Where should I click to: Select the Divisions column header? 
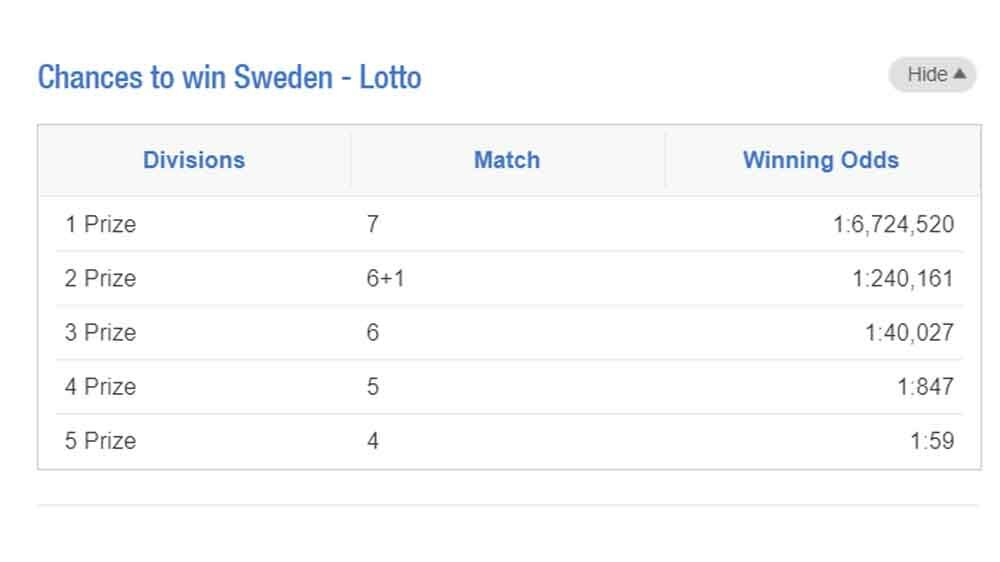pyautogui.click(x=194, y=160)
